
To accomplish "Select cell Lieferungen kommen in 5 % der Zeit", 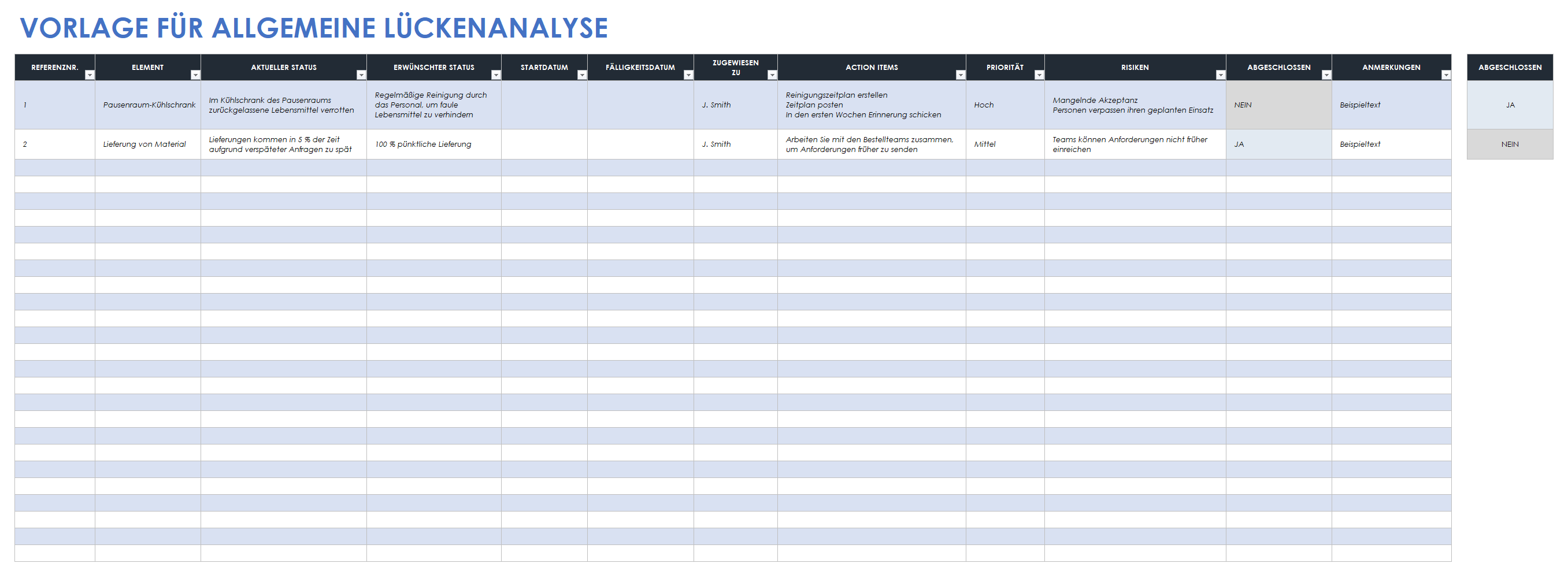I will (x=284, y=144).
